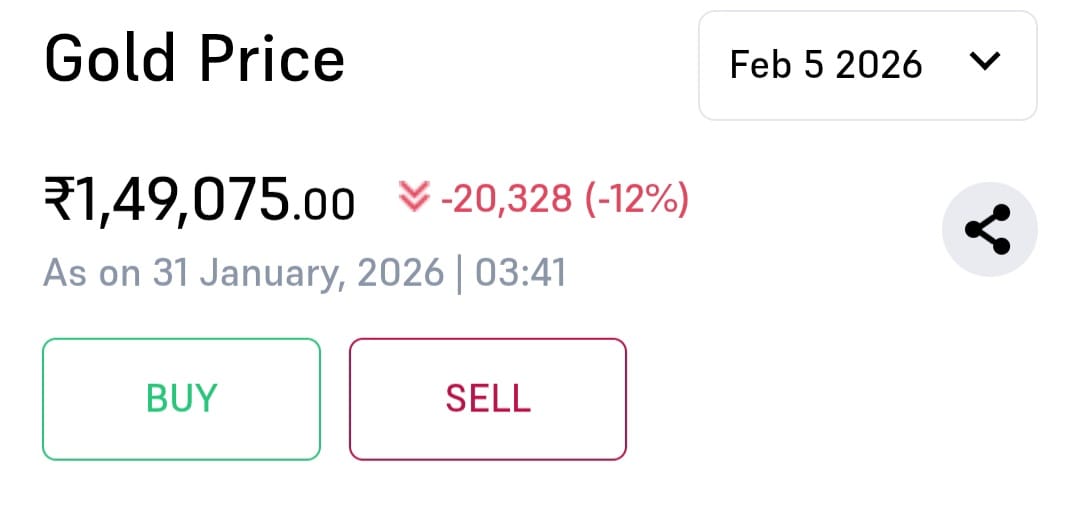The image size is (1080, 525).
Task: Click the Gold Price heading
Action: pos(195,60)
